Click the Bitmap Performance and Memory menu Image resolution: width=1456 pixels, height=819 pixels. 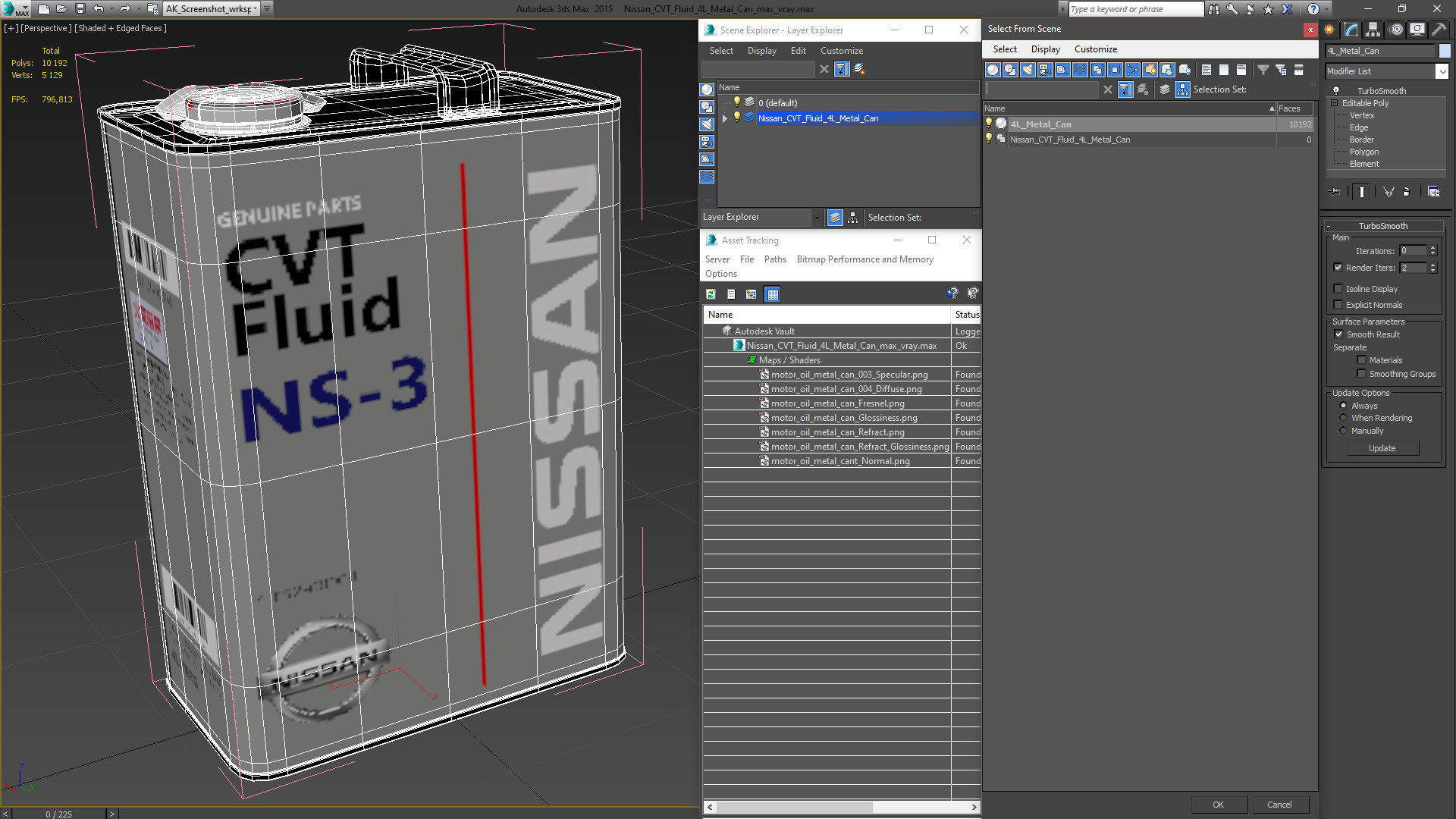864,259
